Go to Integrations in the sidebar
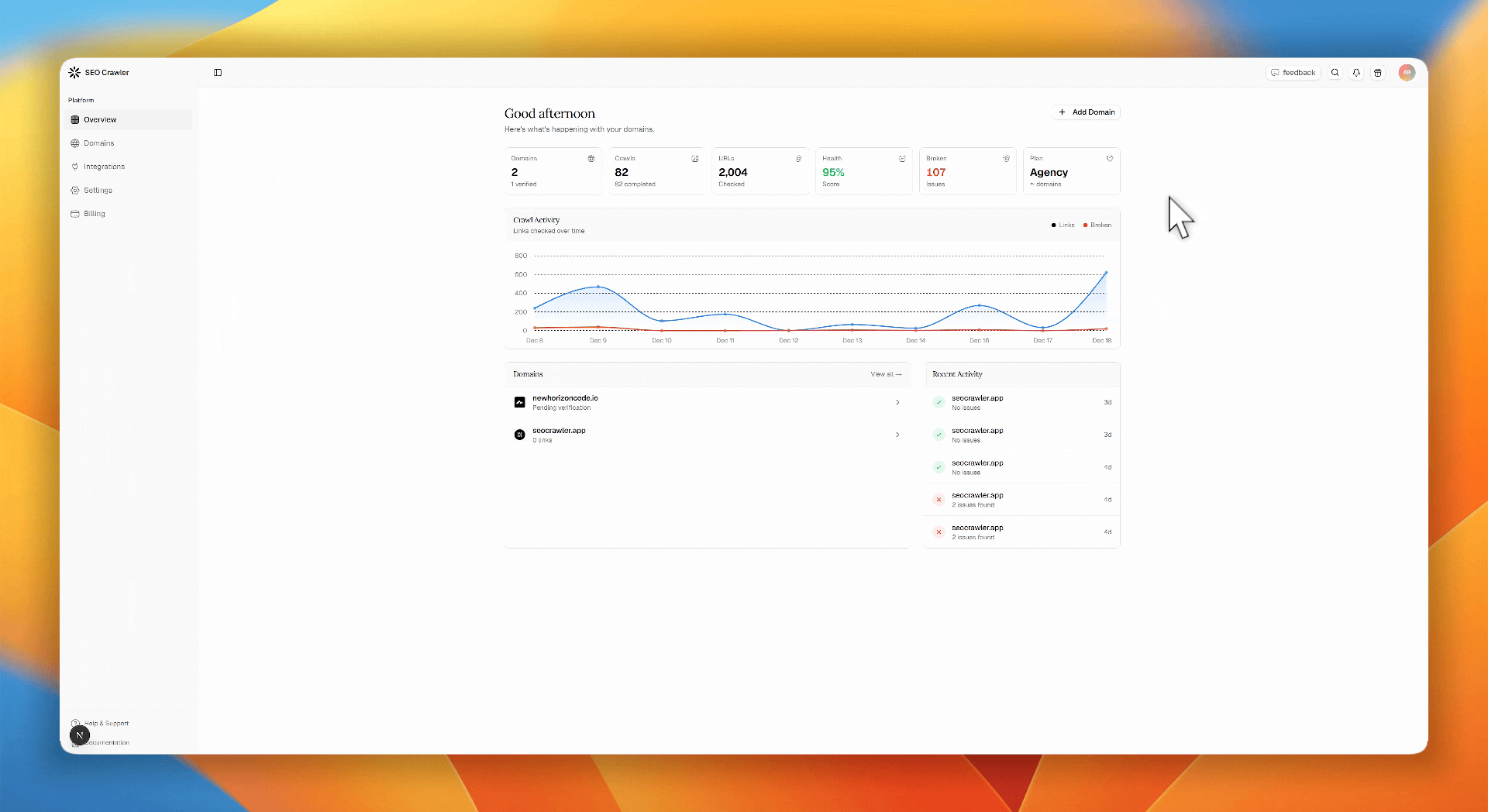 [x=104, y=167]
